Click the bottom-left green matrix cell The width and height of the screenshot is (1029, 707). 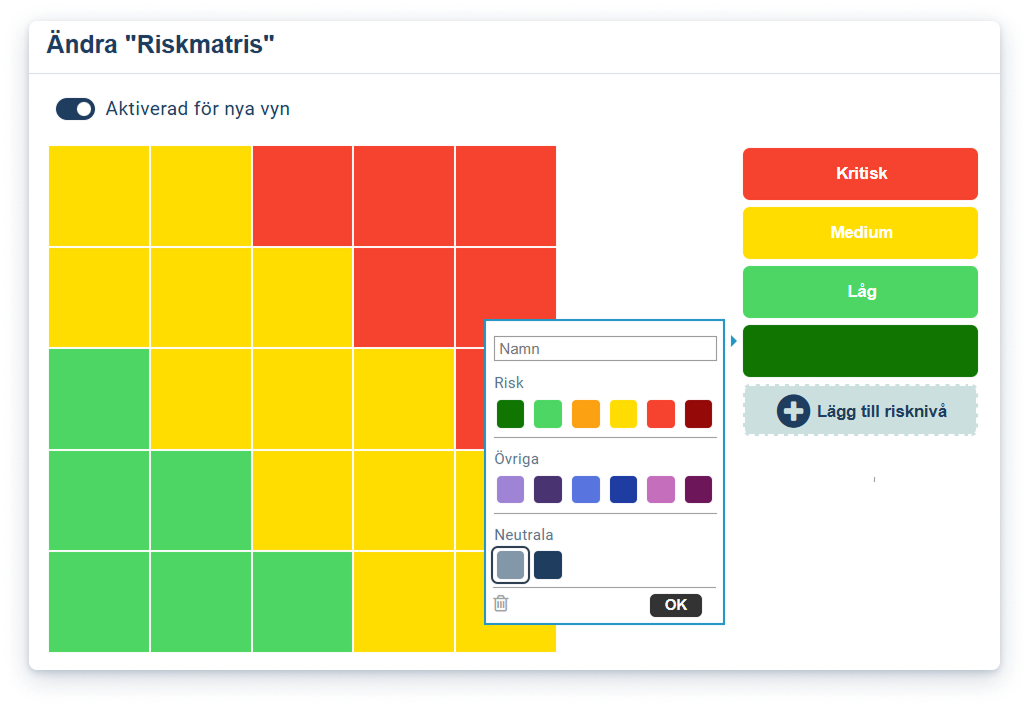click(99, 602)
